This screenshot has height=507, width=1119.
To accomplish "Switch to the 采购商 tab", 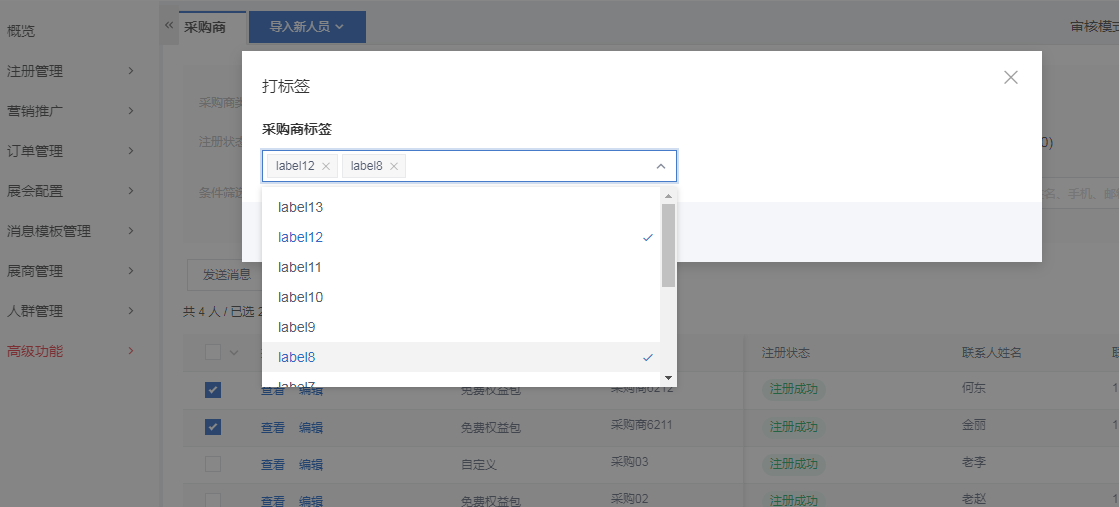I will tap(205, 27).
